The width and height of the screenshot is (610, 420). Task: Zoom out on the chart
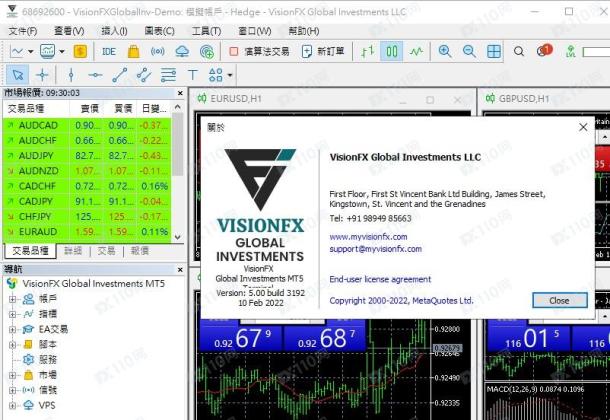[469, 51]
